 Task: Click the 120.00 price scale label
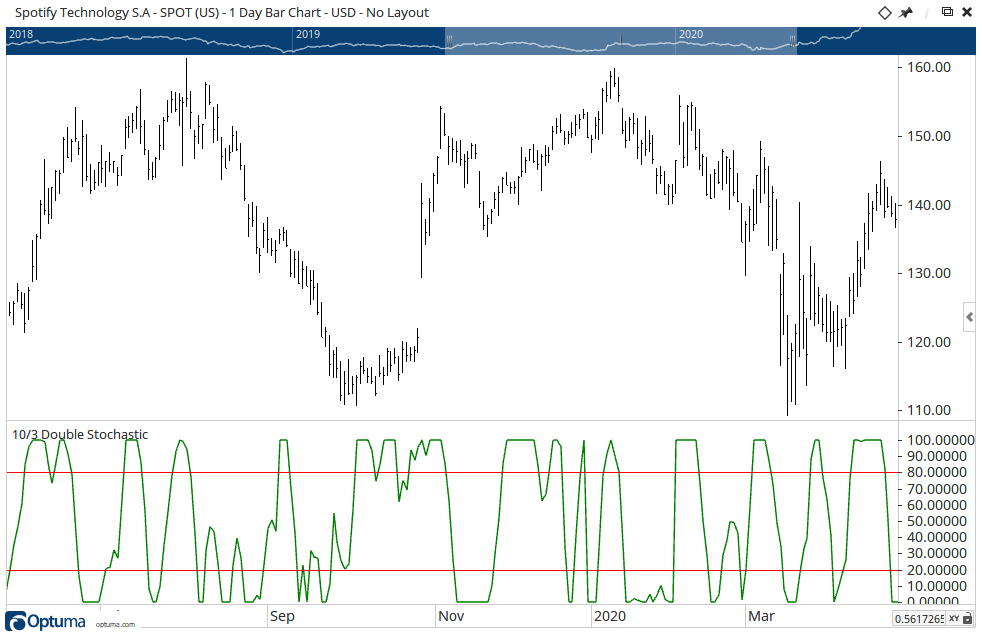point(929,343)
